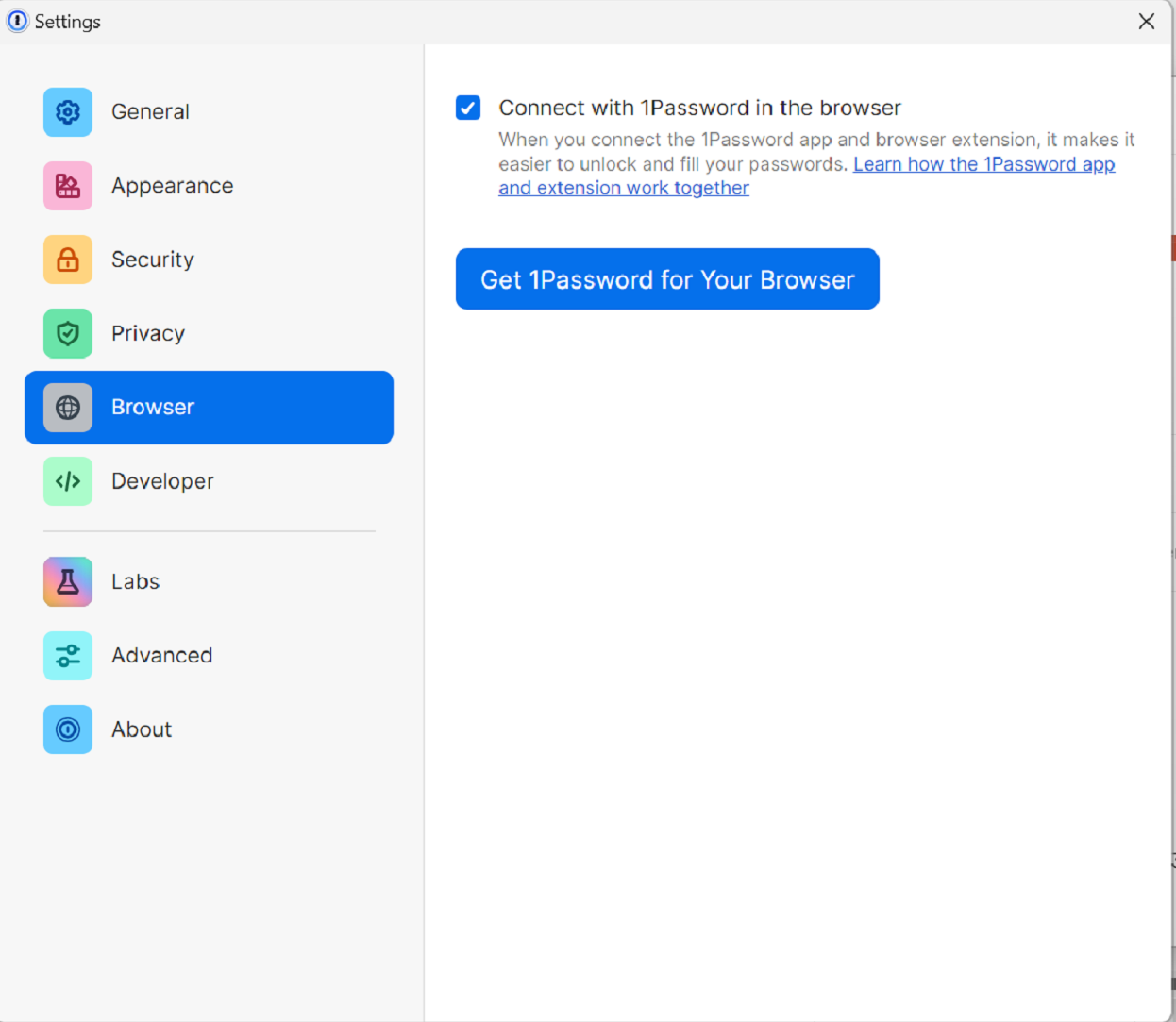The height and width of the screenshot is (1022, 1176).
Task: Click the flask icon for Labs
Action: pyautogui.click(x=68, y=581)
